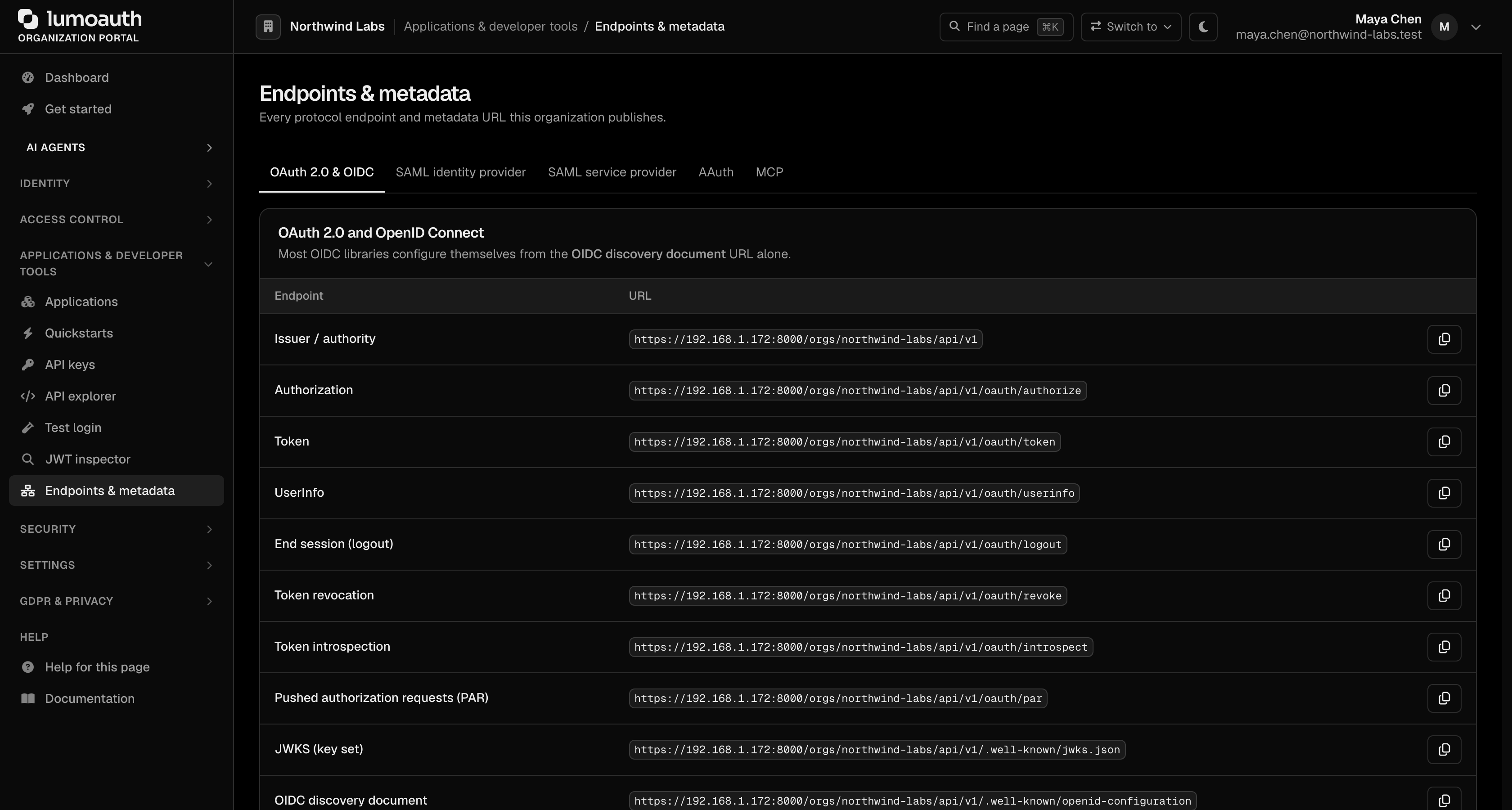Open Test login page
Screen dimensions: 1512x810
tap(116, 428)
